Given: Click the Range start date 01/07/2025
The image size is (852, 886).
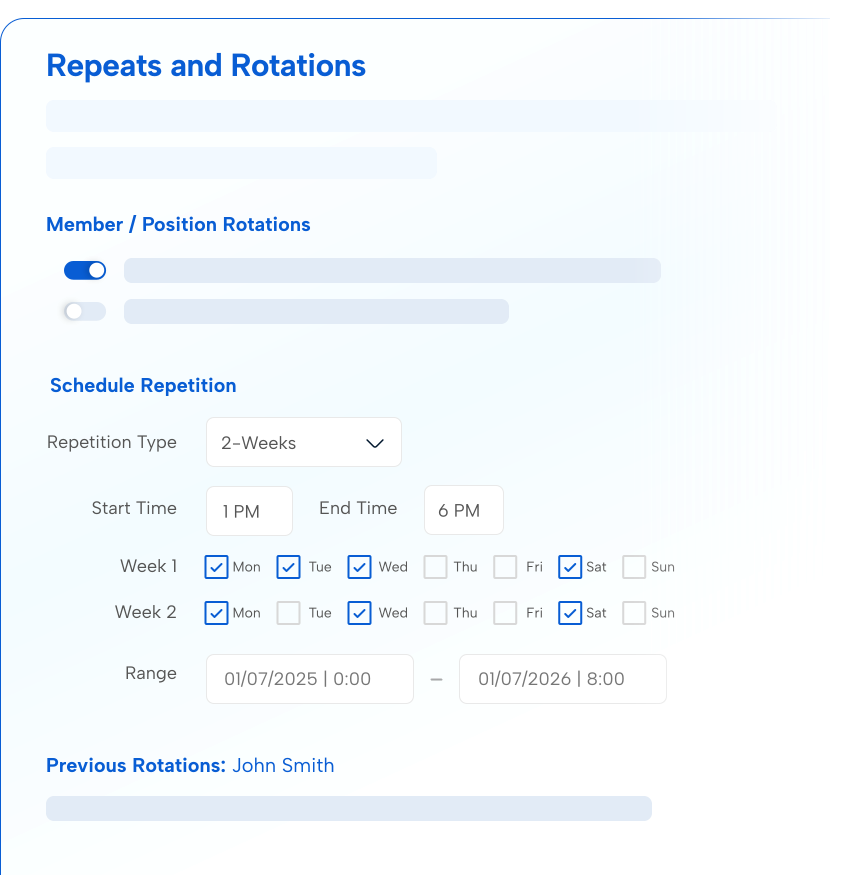Looking at the screenshot, I should (x=309, y=679).
